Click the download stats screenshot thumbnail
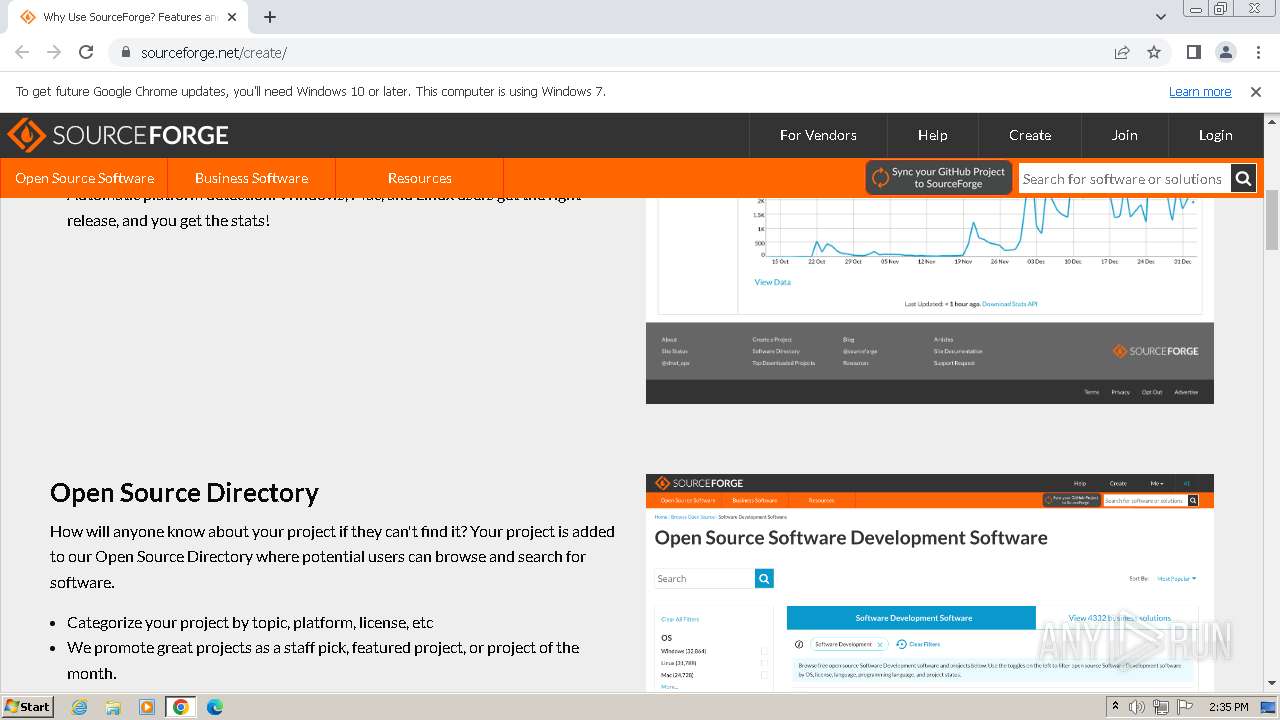 point(930,300)
